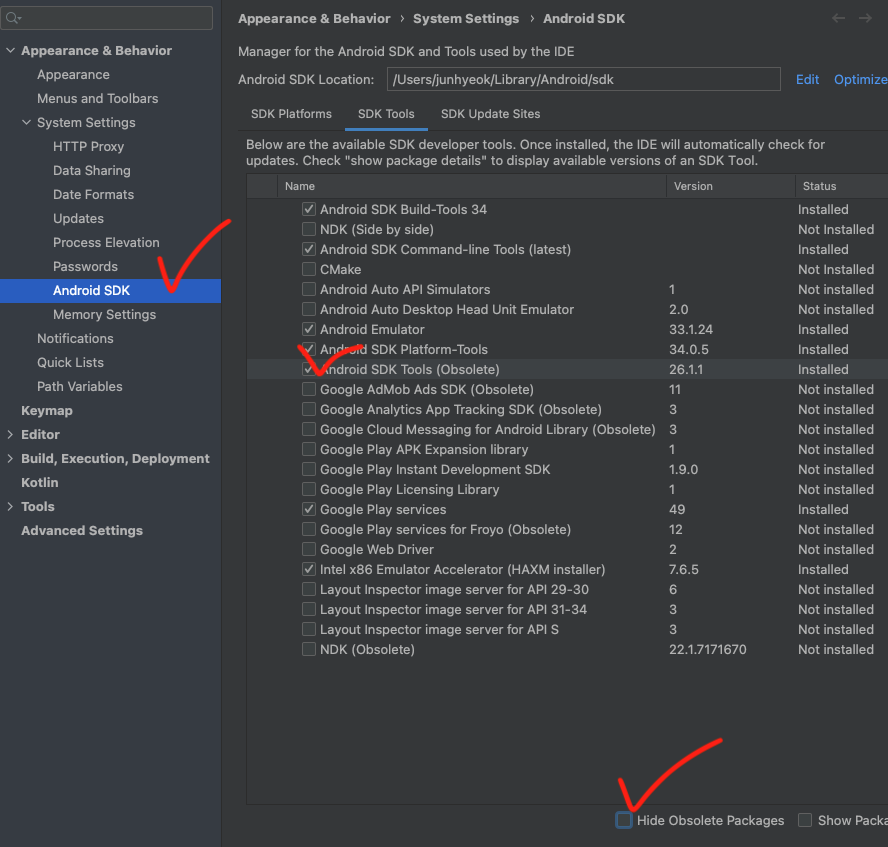Screen dimensions: 888x847
Task: Expand the Tools section
Action: pyautogui.click(x=10, y=507)
